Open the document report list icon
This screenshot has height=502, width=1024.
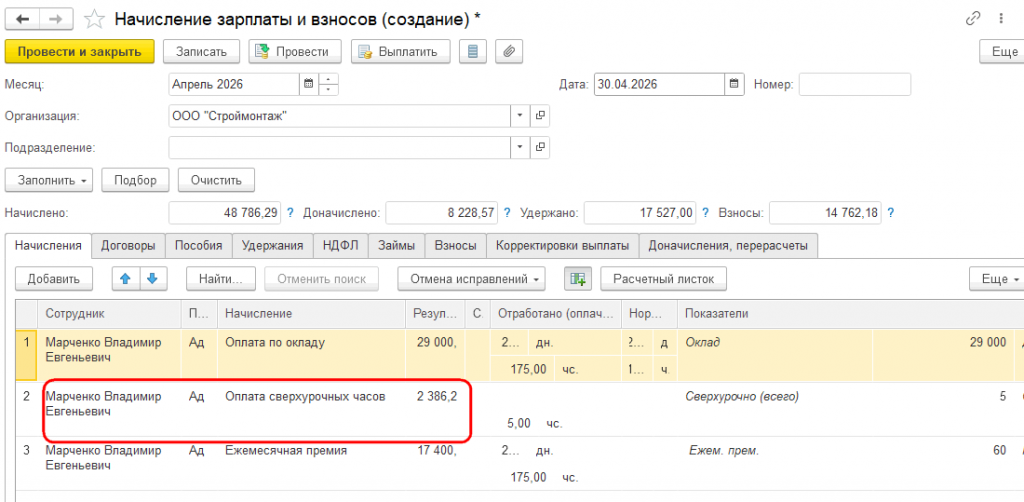473,52
